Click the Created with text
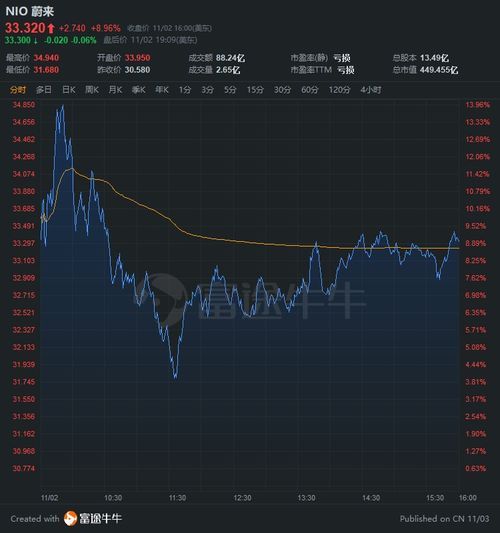 tap(35, 519)
